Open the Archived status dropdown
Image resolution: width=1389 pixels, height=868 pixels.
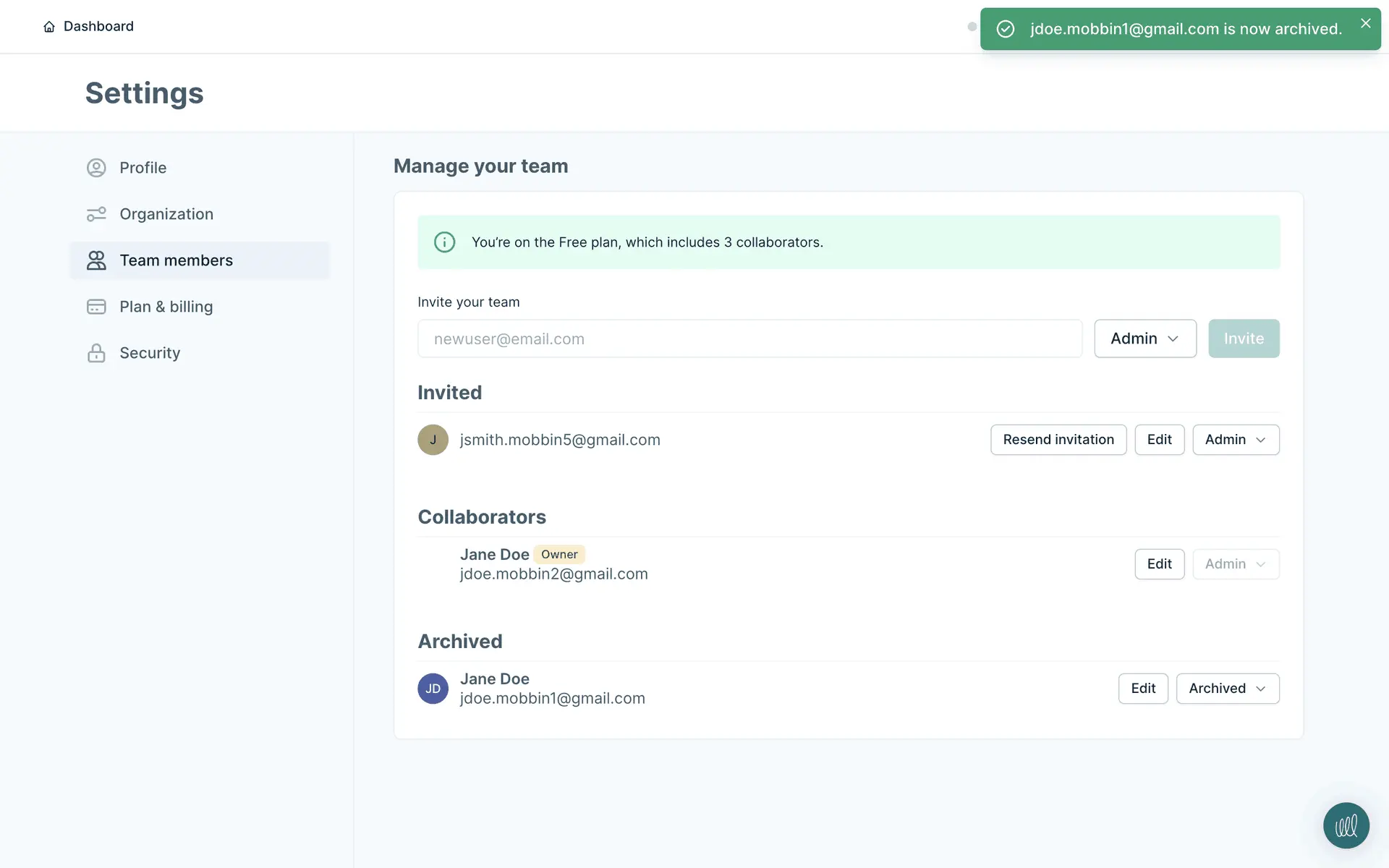click(1227, 689)
